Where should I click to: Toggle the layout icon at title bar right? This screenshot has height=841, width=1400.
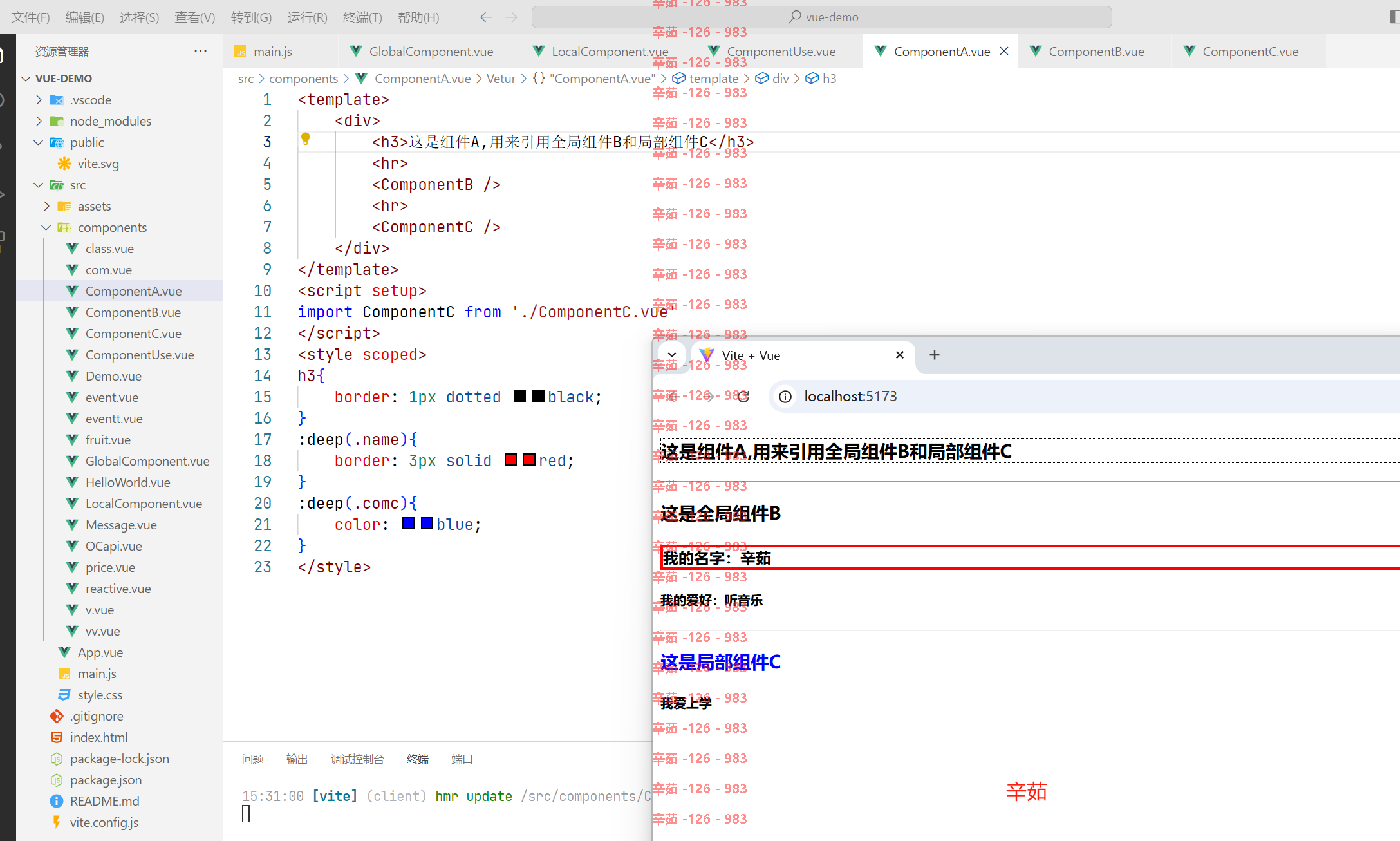[x=1394, y=17]
